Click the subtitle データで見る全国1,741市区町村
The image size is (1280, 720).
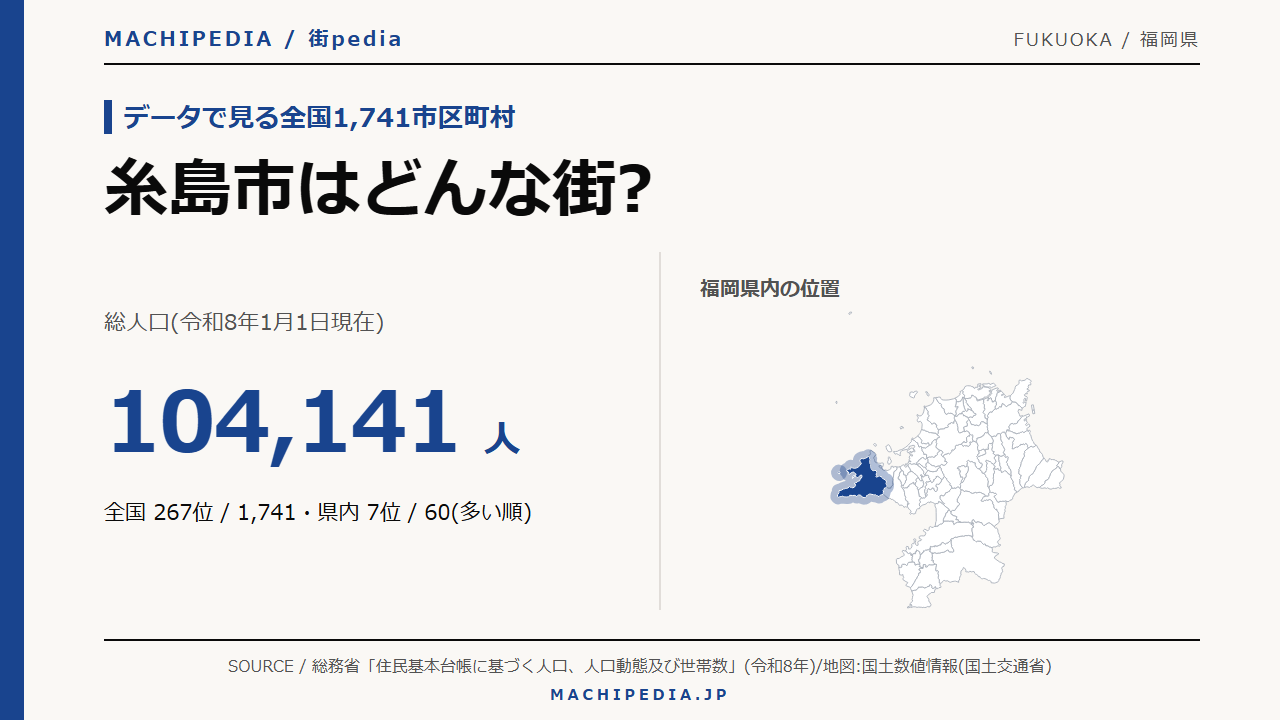pos(319,117)
